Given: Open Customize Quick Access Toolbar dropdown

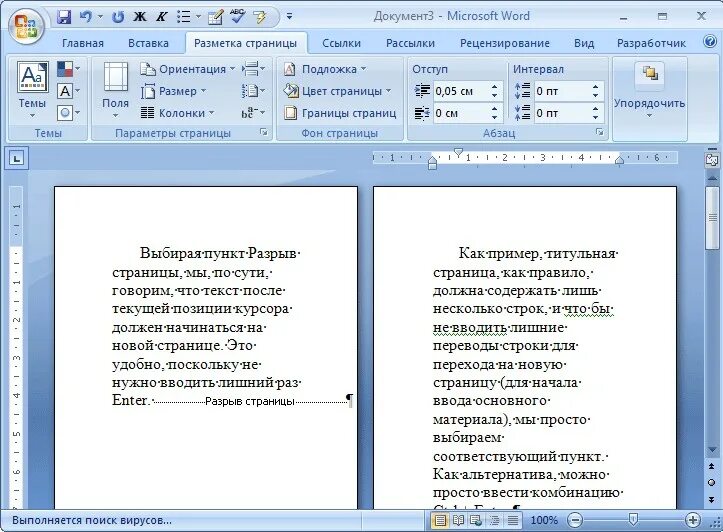Looking at the screenshot, I should (289, 17).
